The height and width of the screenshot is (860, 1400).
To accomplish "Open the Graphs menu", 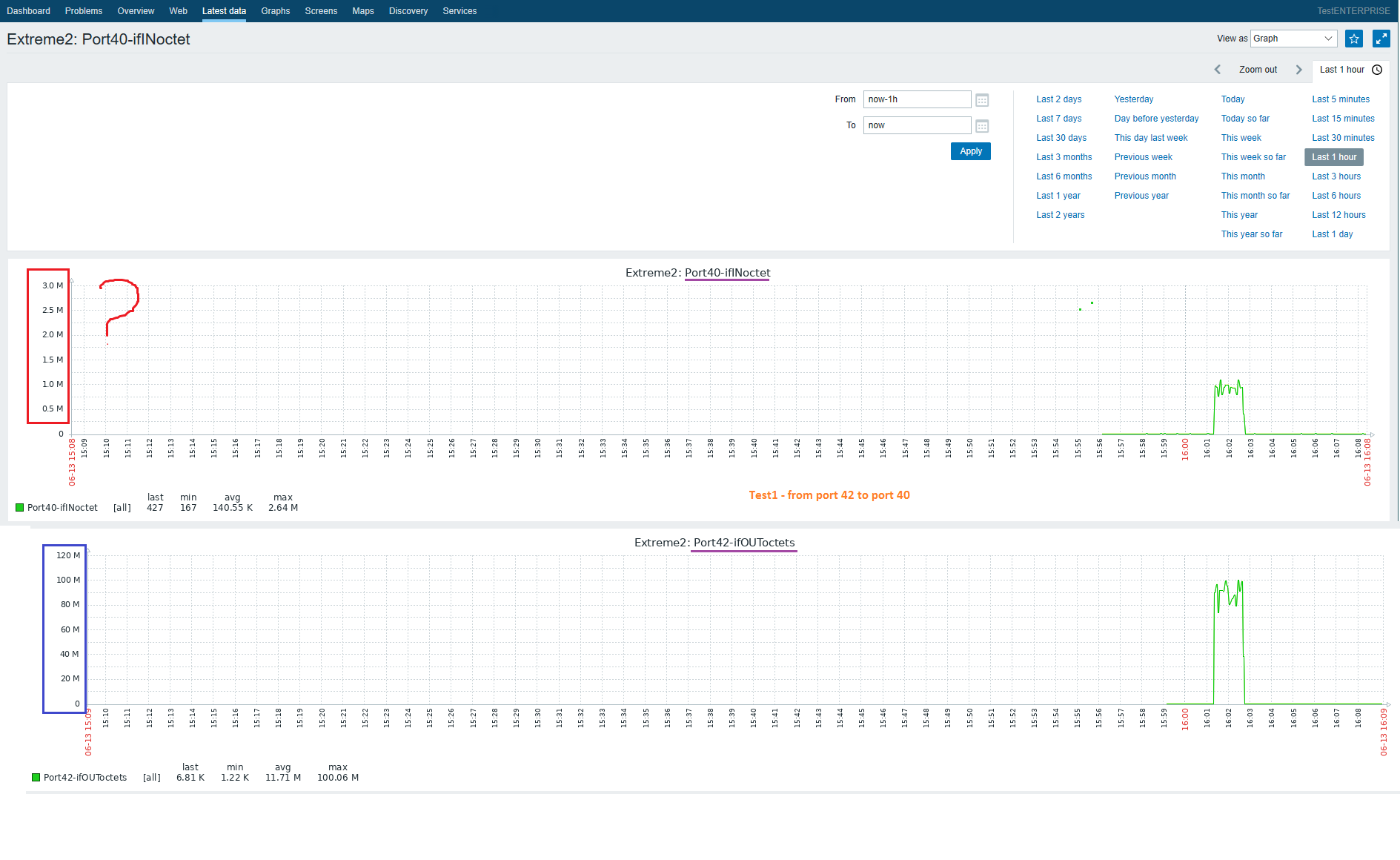I will click(x=275, y=11).
